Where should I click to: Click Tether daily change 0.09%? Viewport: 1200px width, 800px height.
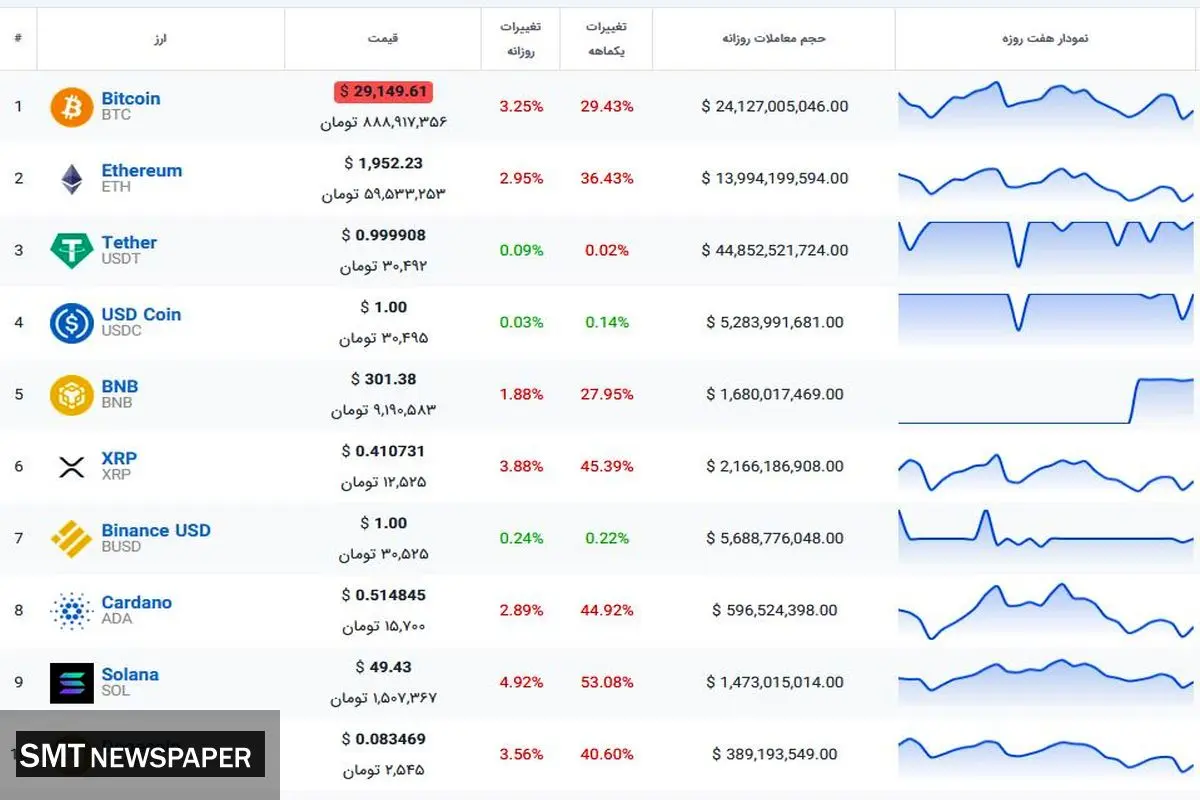coord(521,250)
